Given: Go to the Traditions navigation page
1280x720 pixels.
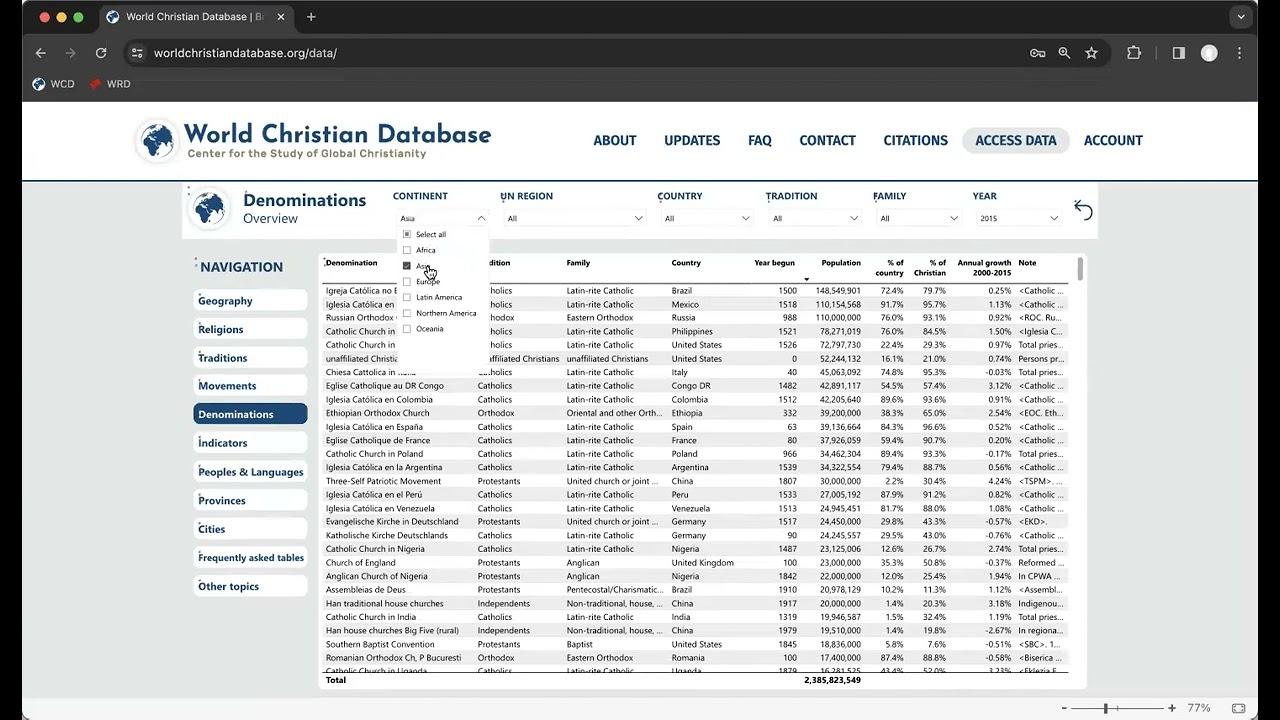Looking at the screenshot, I should pos(250,358).
